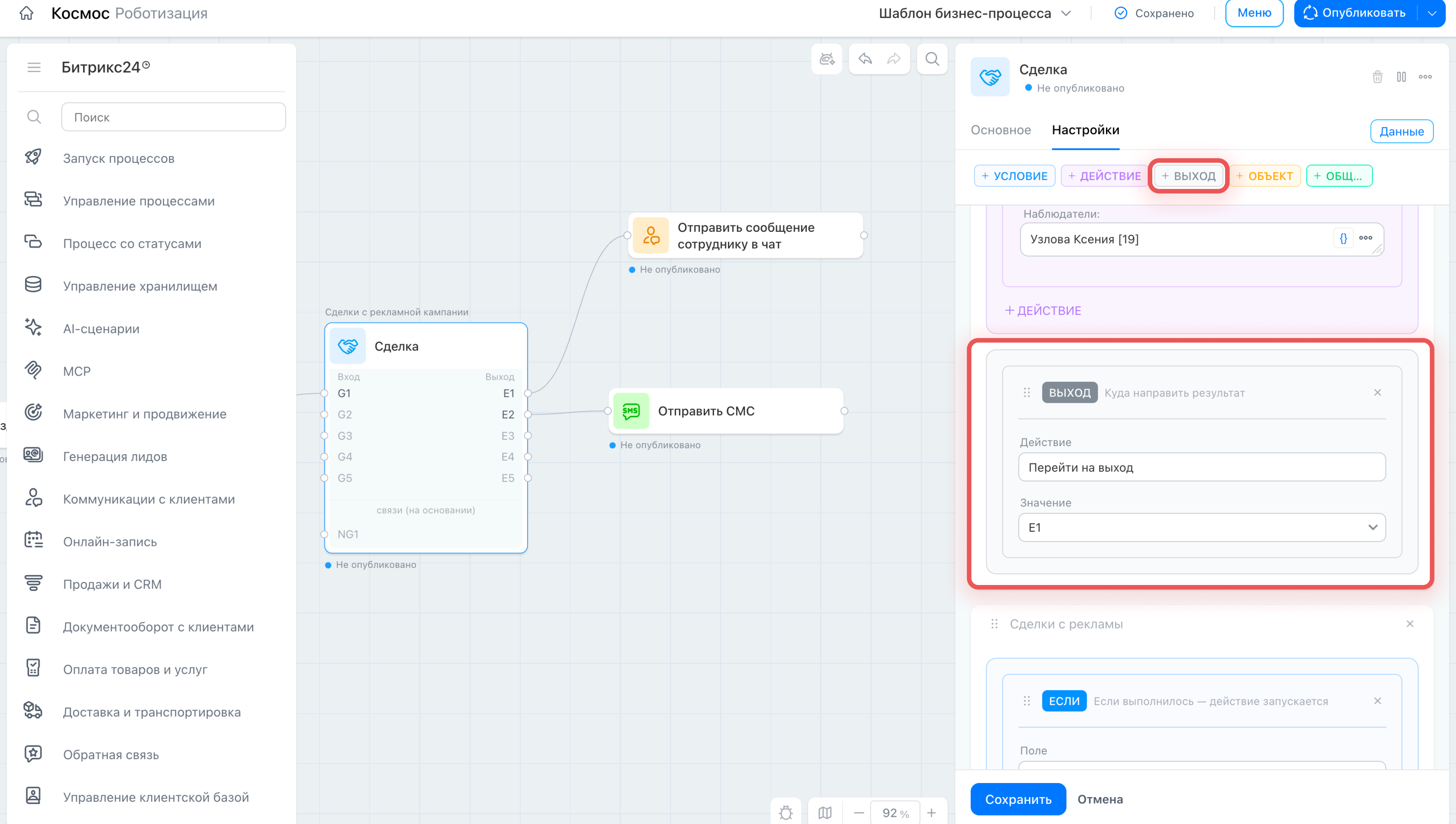This screenshot has height=824, width=1456.
Task: Switch to the Основное tab
Action: tap(1000, 130)
